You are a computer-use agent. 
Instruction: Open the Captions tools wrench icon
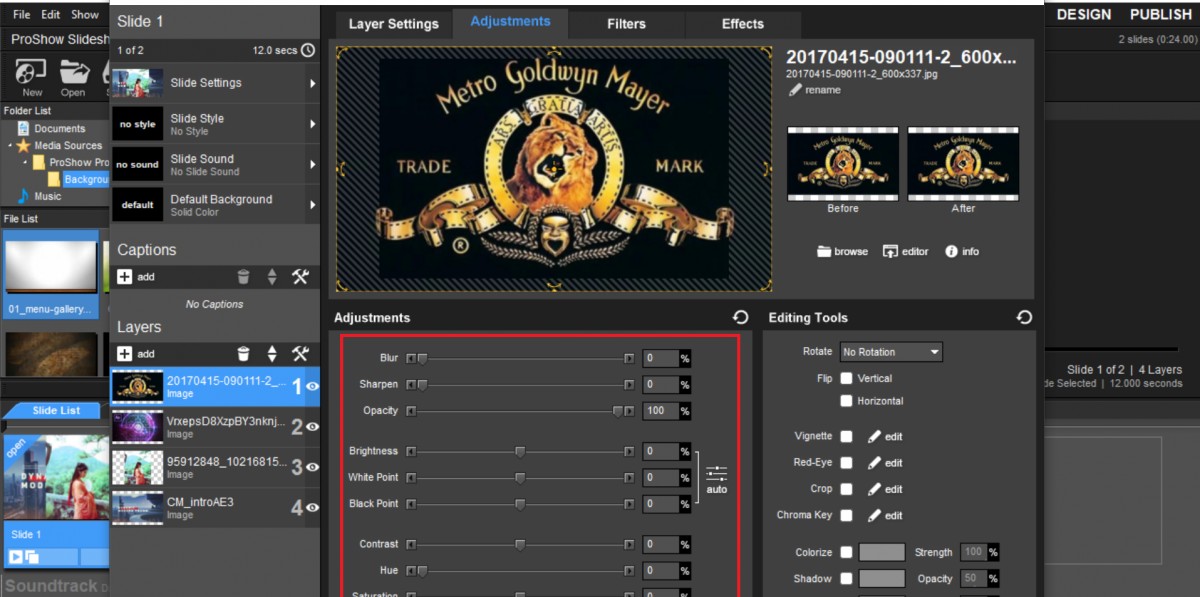(x=300, y=277)
